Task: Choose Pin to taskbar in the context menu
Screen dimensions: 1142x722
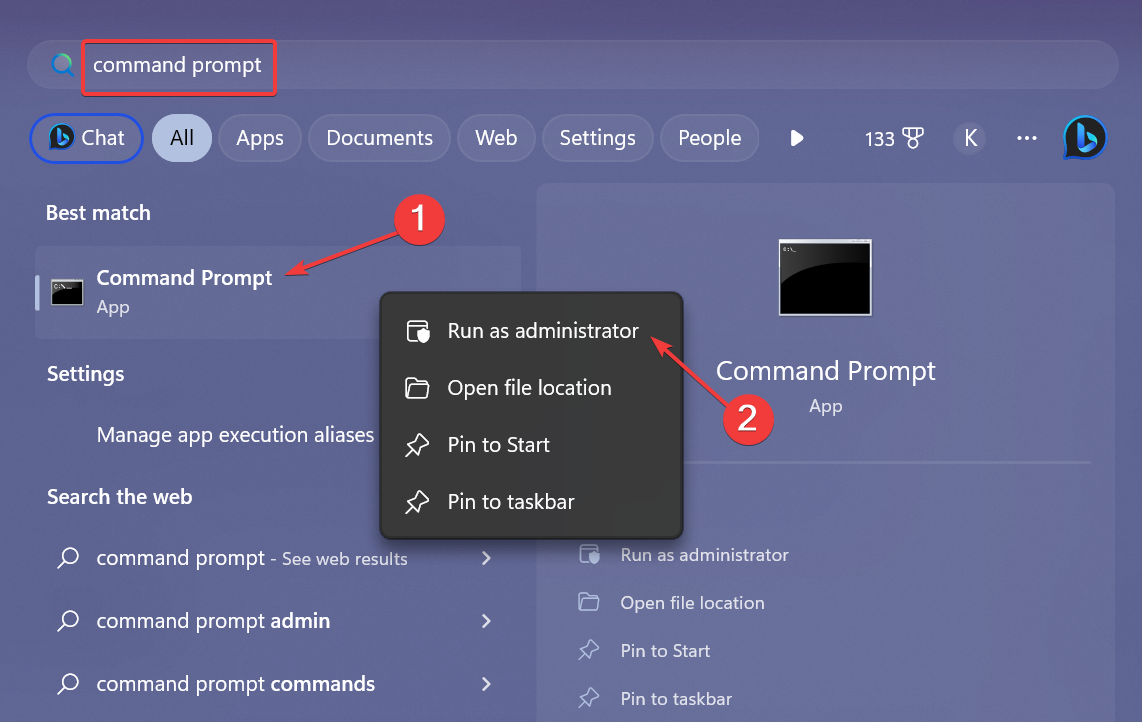Action: [x=532, y=501]
